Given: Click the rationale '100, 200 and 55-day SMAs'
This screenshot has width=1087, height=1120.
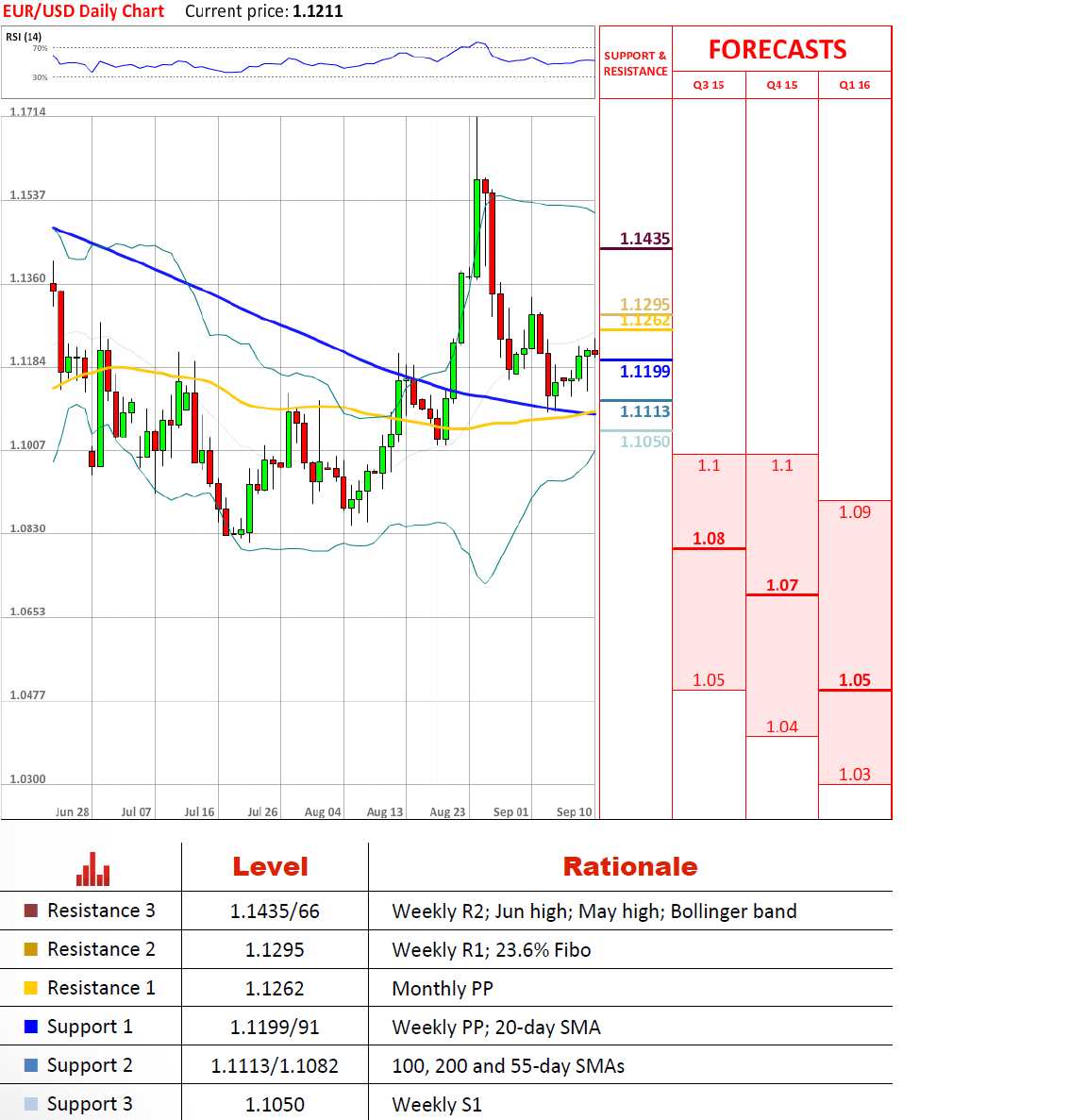Looking at the screenshot, I should [509, 1065].
